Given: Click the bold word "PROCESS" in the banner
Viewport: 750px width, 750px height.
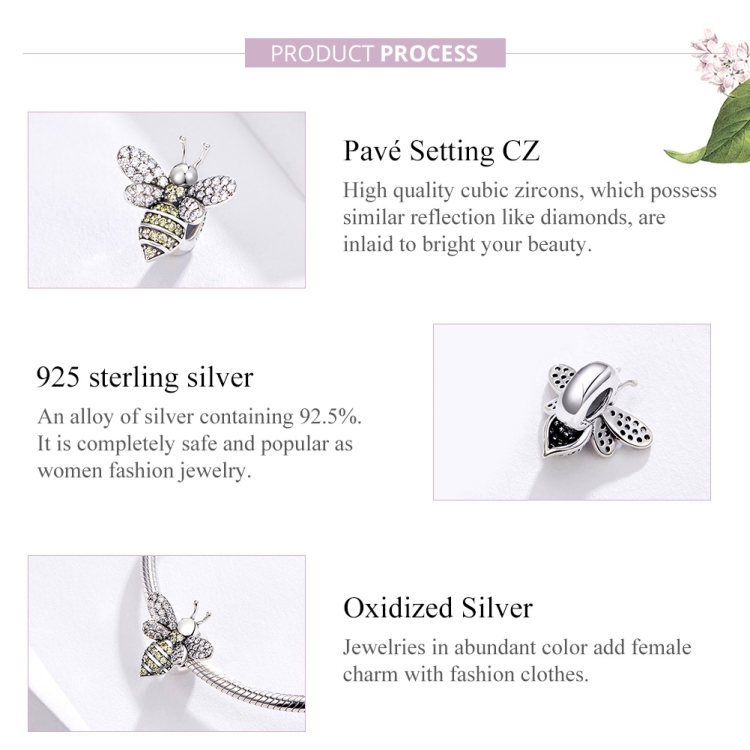Looking at the screenshot, I should (x=428, y=53).
